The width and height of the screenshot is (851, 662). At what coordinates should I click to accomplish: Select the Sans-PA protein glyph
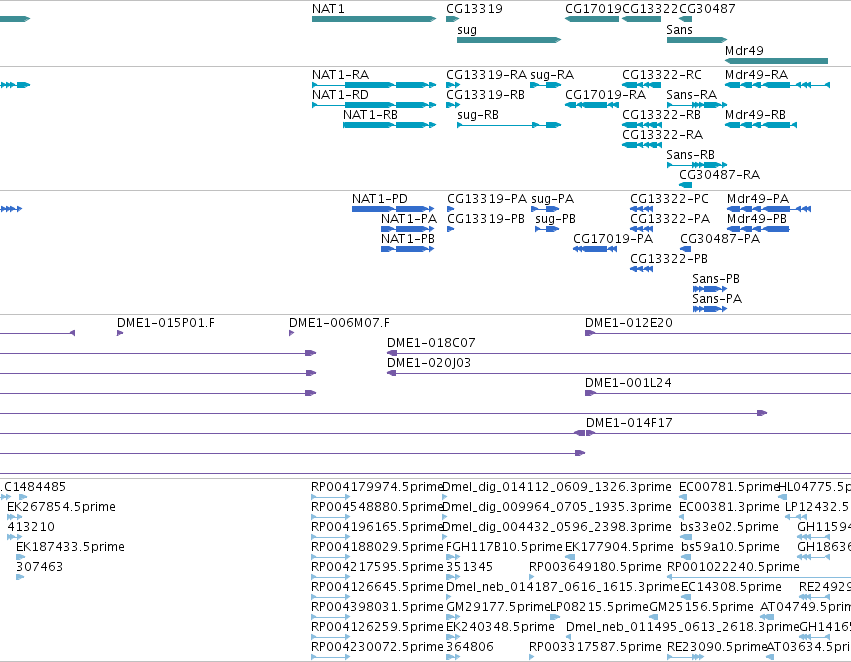[709, 309]
